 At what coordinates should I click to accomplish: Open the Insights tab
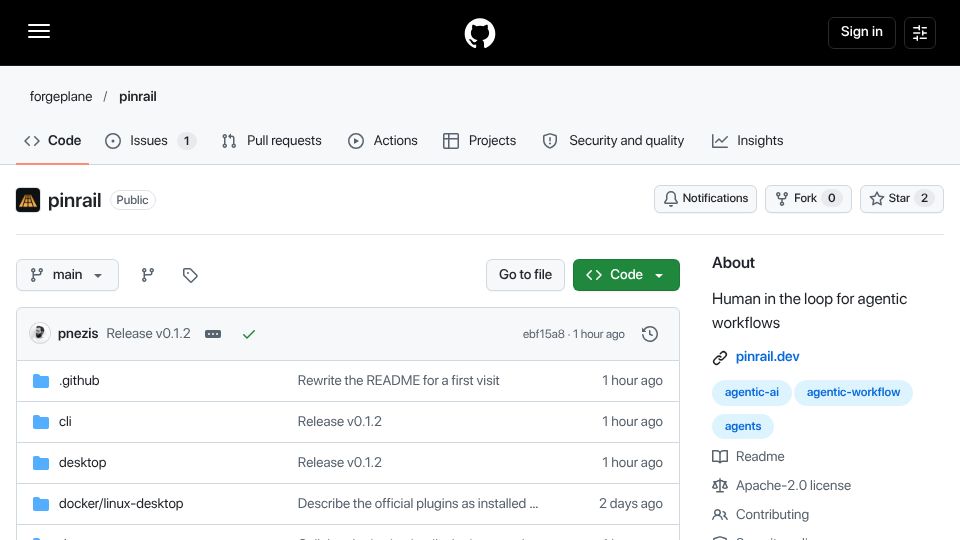pos(747,141)
